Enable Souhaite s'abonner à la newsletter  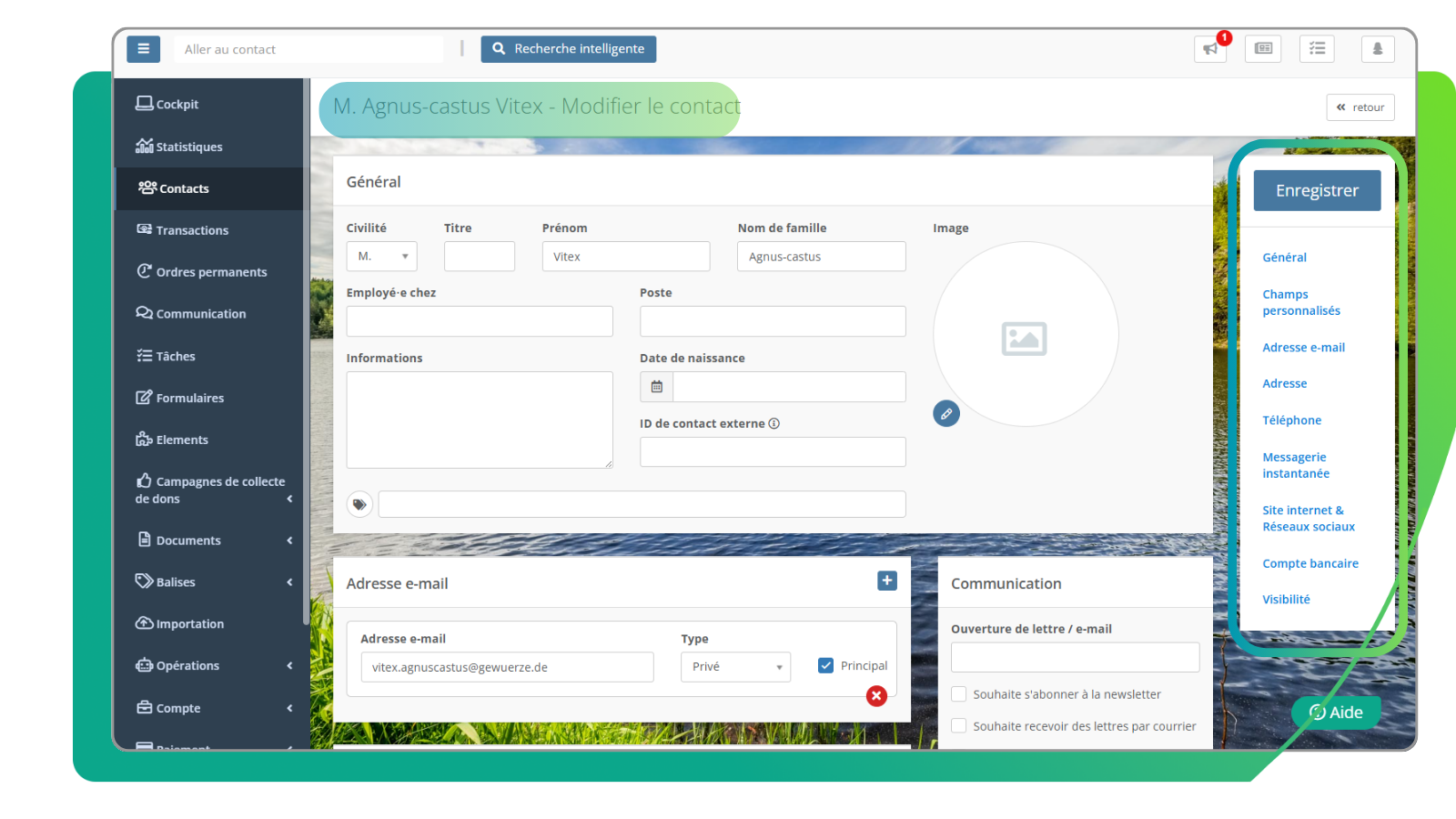958,693
